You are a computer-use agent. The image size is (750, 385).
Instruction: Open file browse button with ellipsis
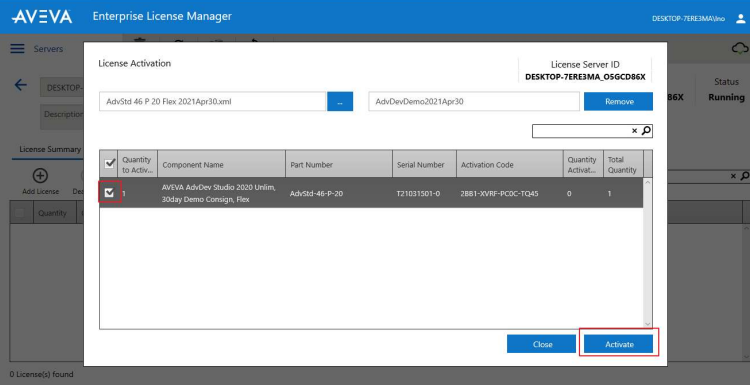[340, 101]
